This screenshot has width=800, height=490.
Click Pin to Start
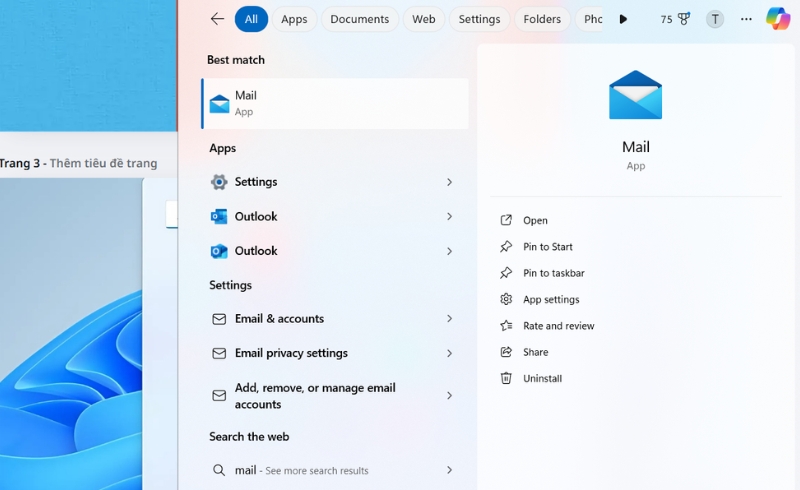547,247
